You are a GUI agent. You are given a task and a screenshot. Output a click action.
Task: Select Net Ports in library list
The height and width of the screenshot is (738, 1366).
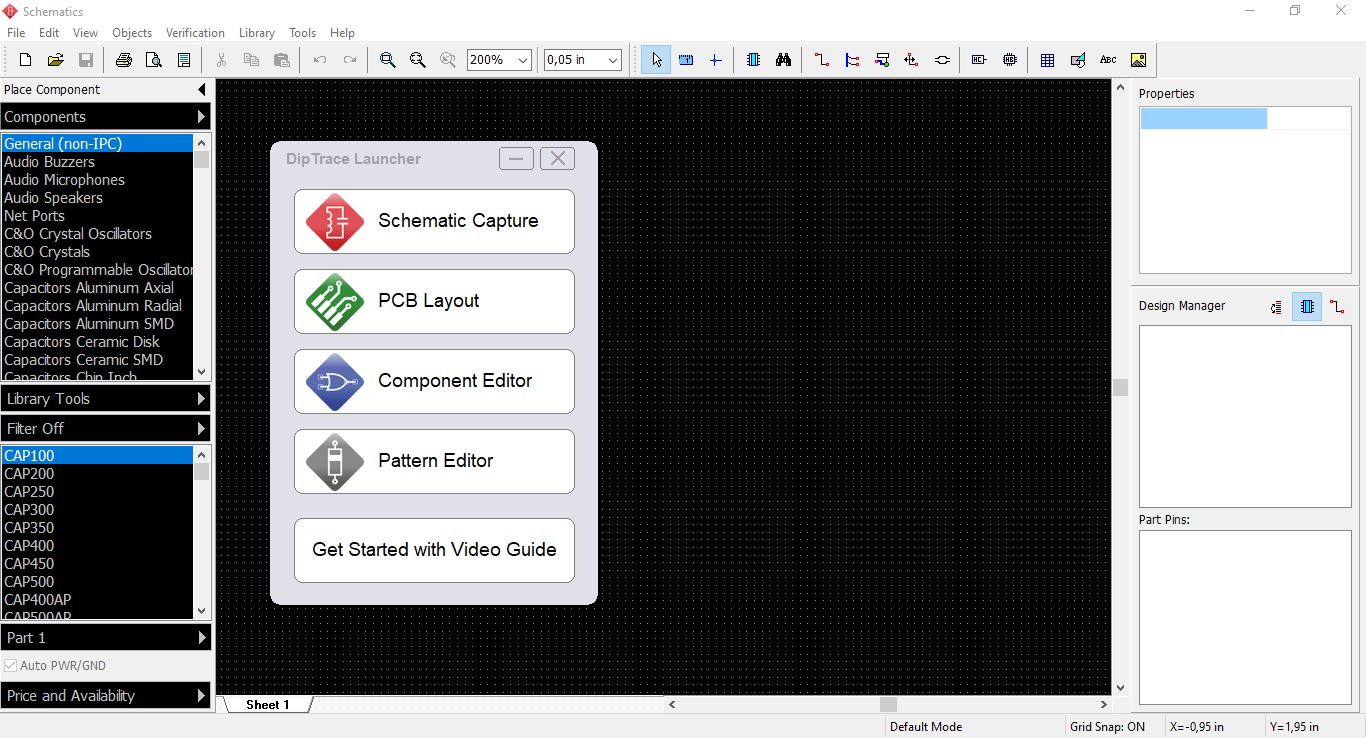click(97, 216)
